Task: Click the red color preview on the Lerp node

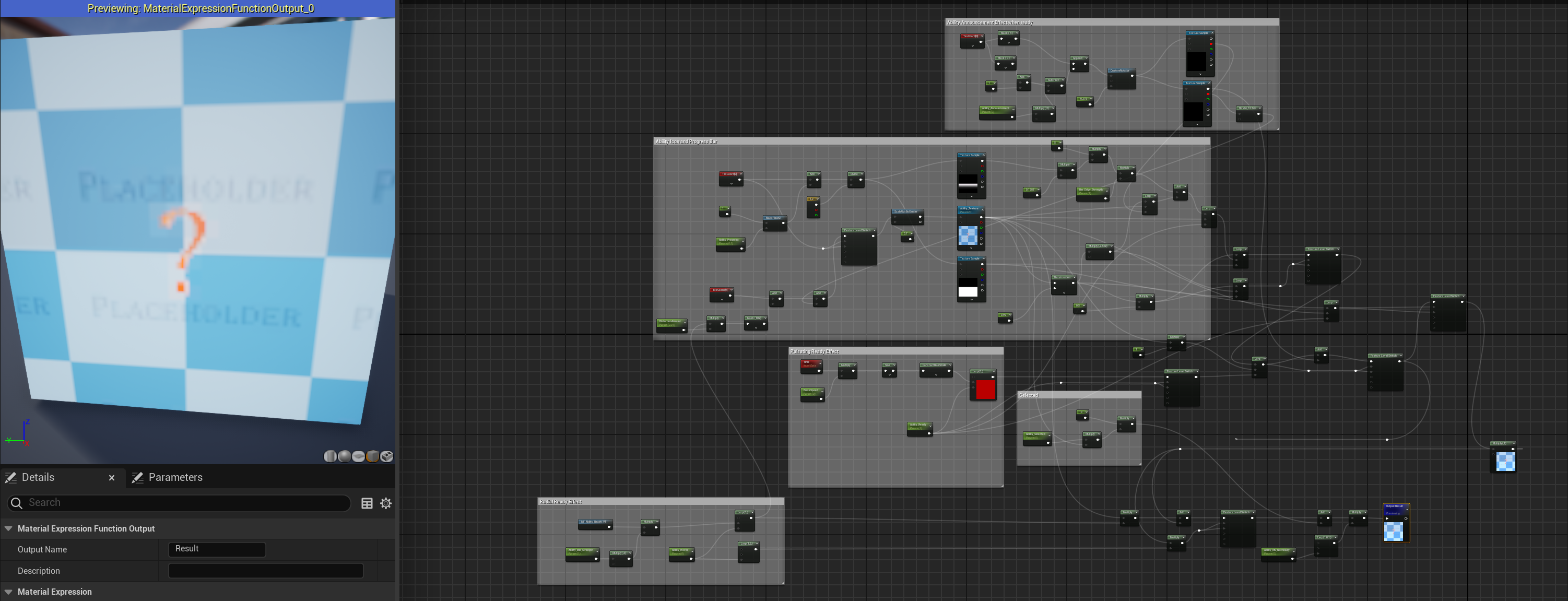Action: pyautogui.click(x=986, y=390)
